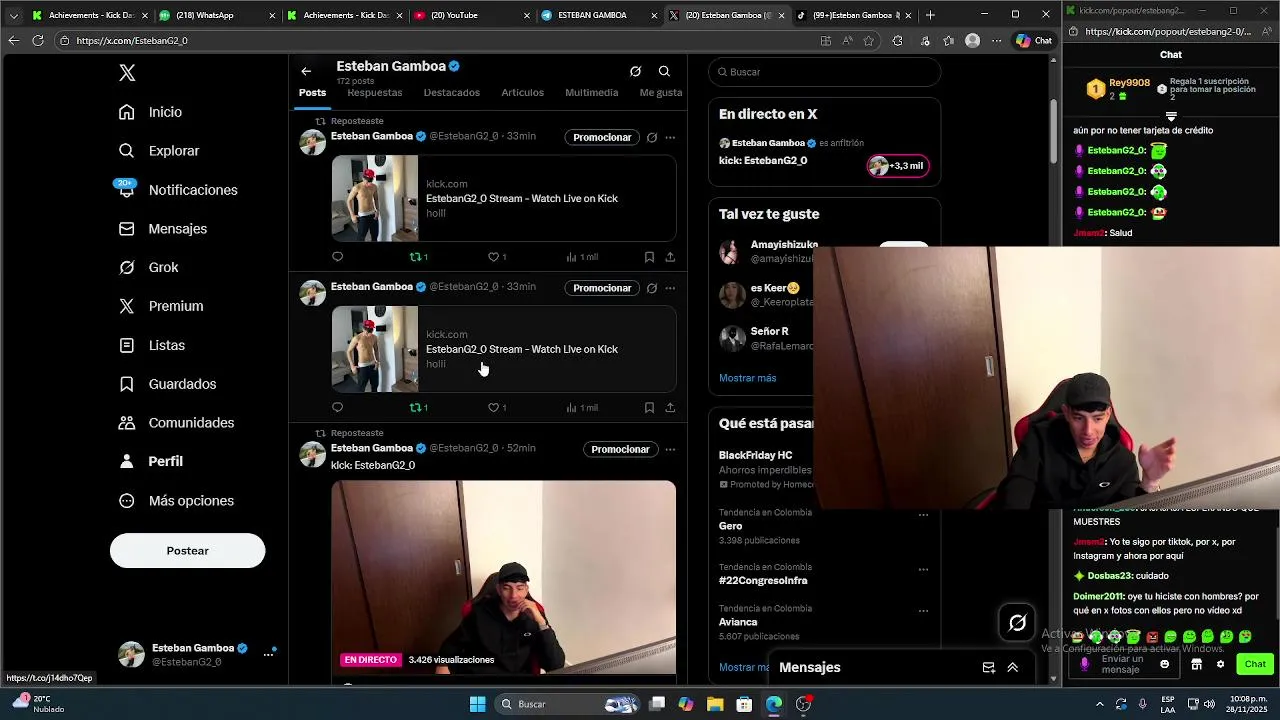Share the second 33min post
The width and height of the screenshot is (1280, 720).
[670, 408]
